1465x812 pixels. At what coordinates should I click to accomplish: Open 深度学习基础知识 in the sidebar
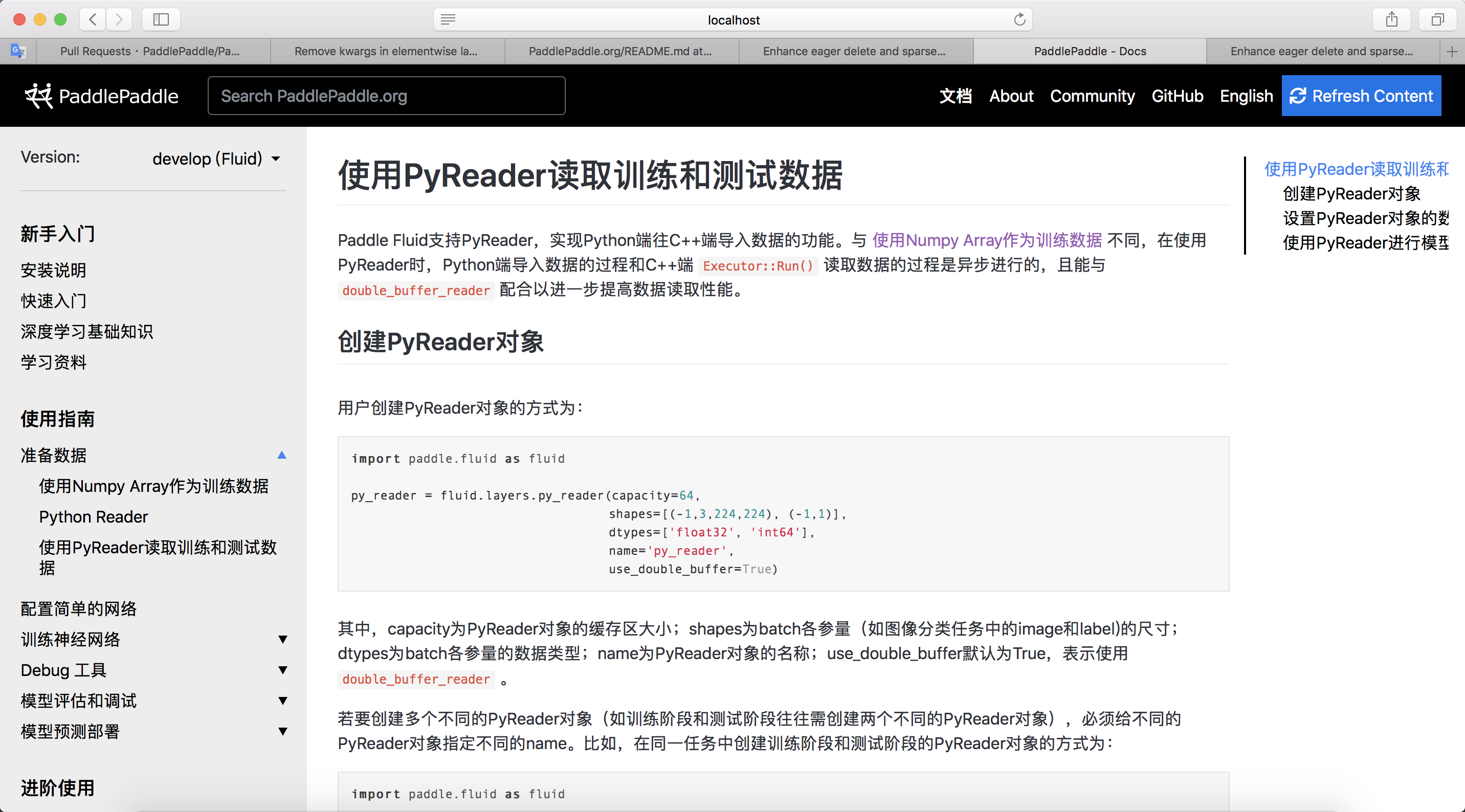tap(87, 331)
